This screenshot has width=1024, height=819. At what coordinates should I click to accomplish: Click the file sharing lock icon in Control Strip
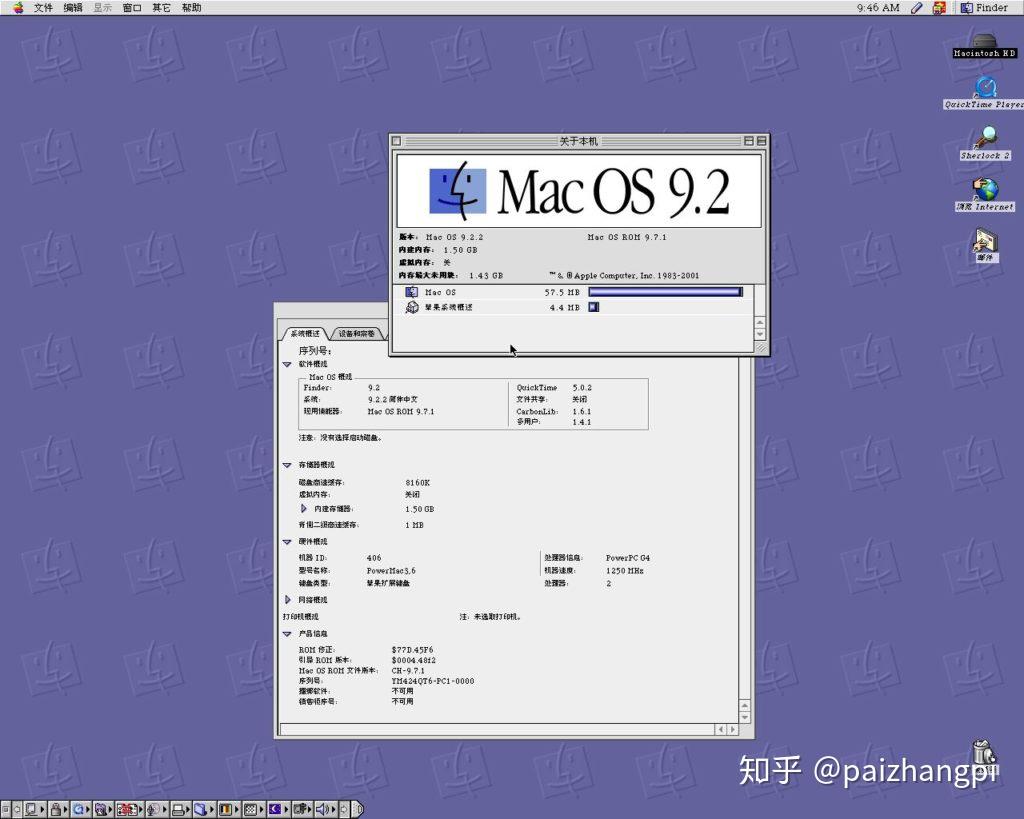click(x=54, y=809)
